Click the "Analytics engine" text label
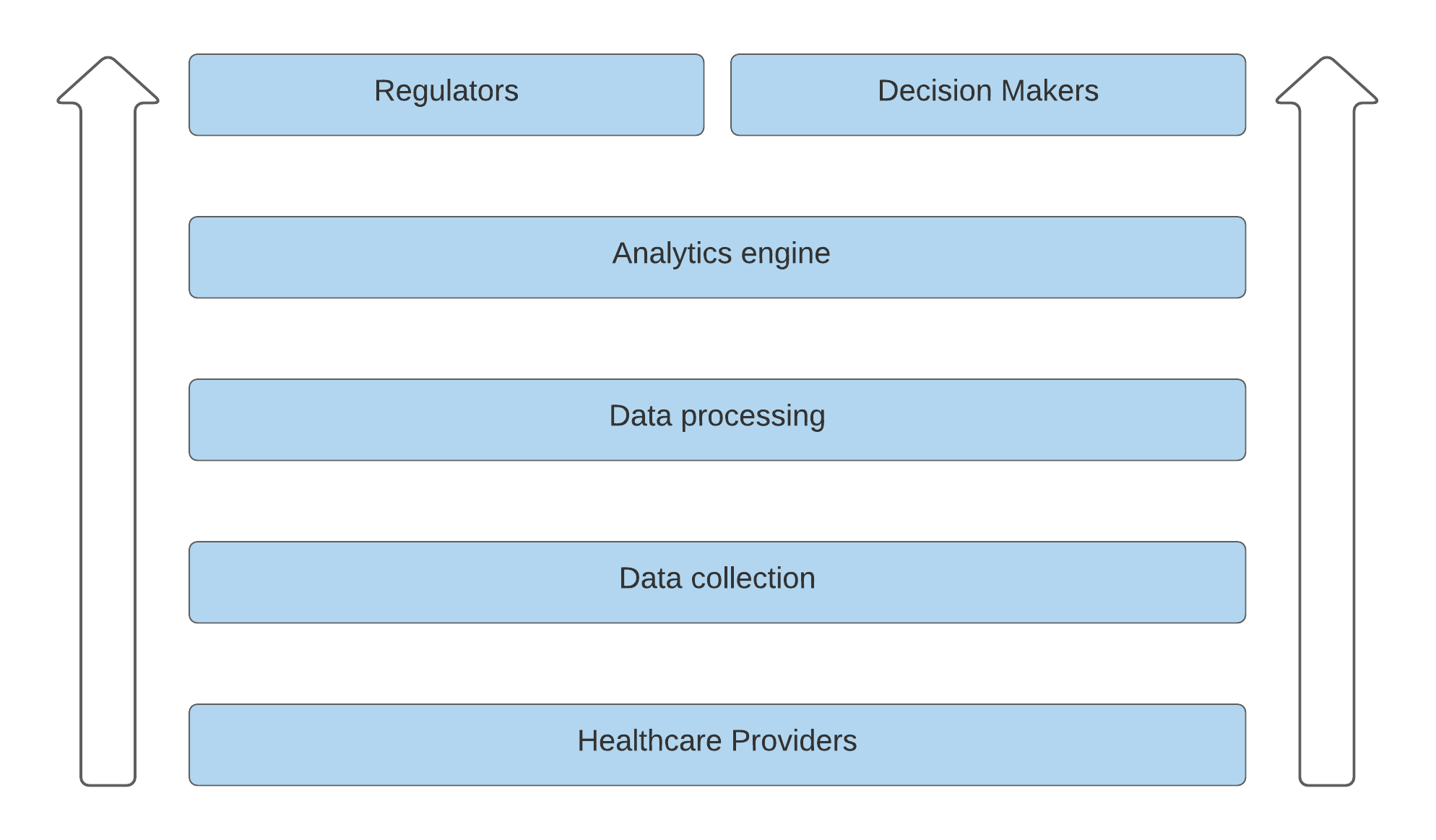1436x840 pixels. pyautogui.click(x=721, y=254)
